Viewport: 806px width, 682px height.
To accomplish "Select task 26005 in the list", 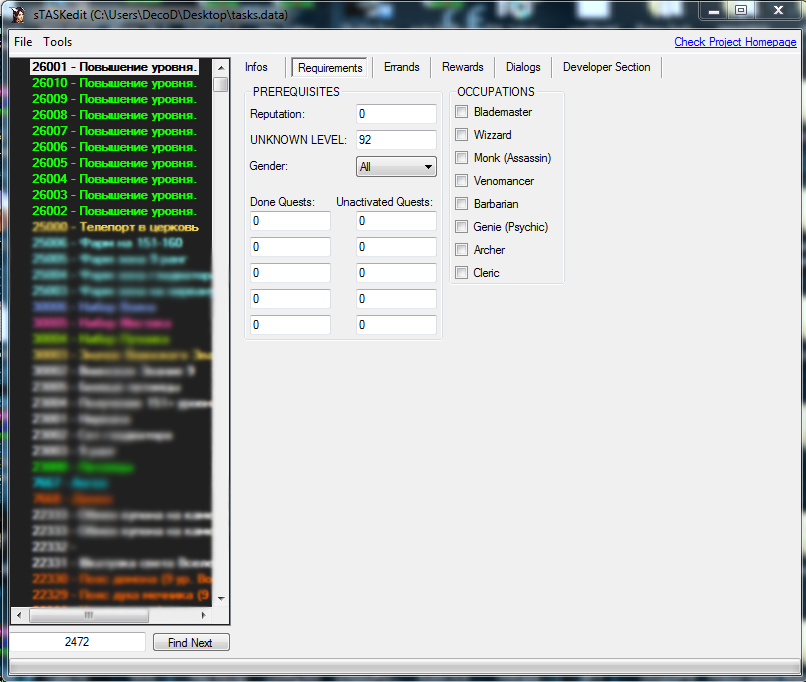I will click(114, 163).
